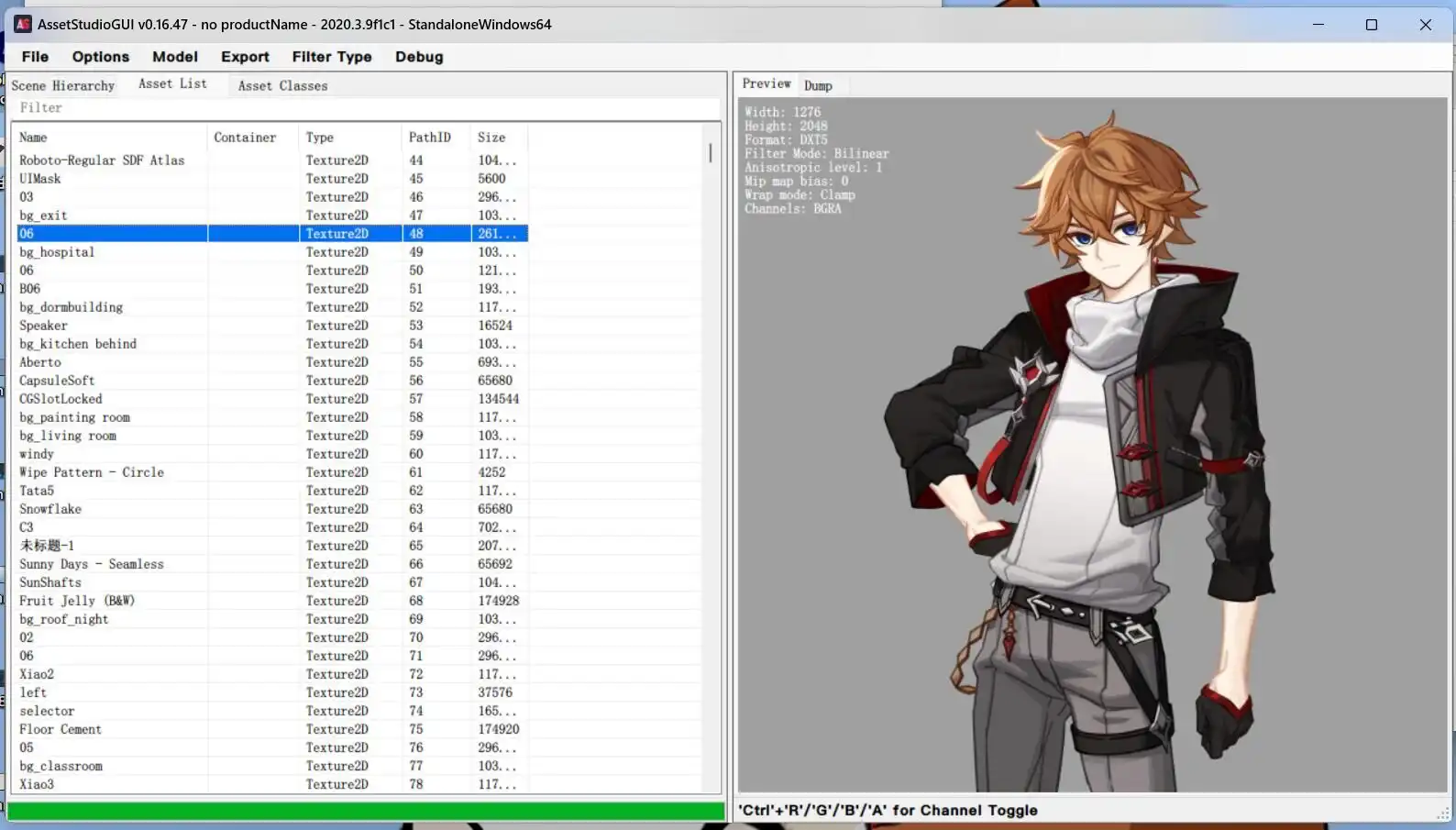Switch to the Scene Hierarchy tab

[x=63, y=85]
